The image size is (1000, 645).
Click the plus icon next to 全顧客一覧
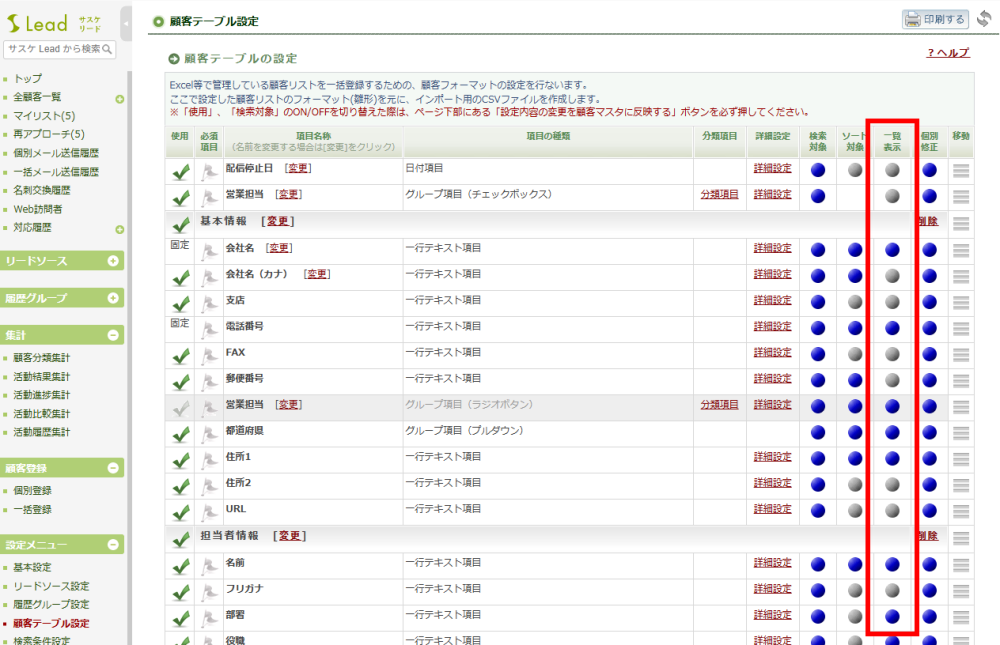pos(119,98)
